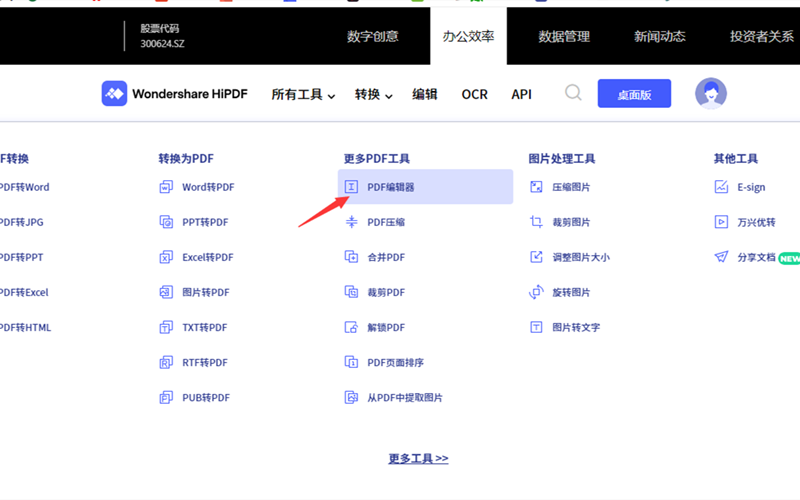Expand the 转换 dropdown menu
This screenshot has width=800, height=500.
click(x=373, y=95)
